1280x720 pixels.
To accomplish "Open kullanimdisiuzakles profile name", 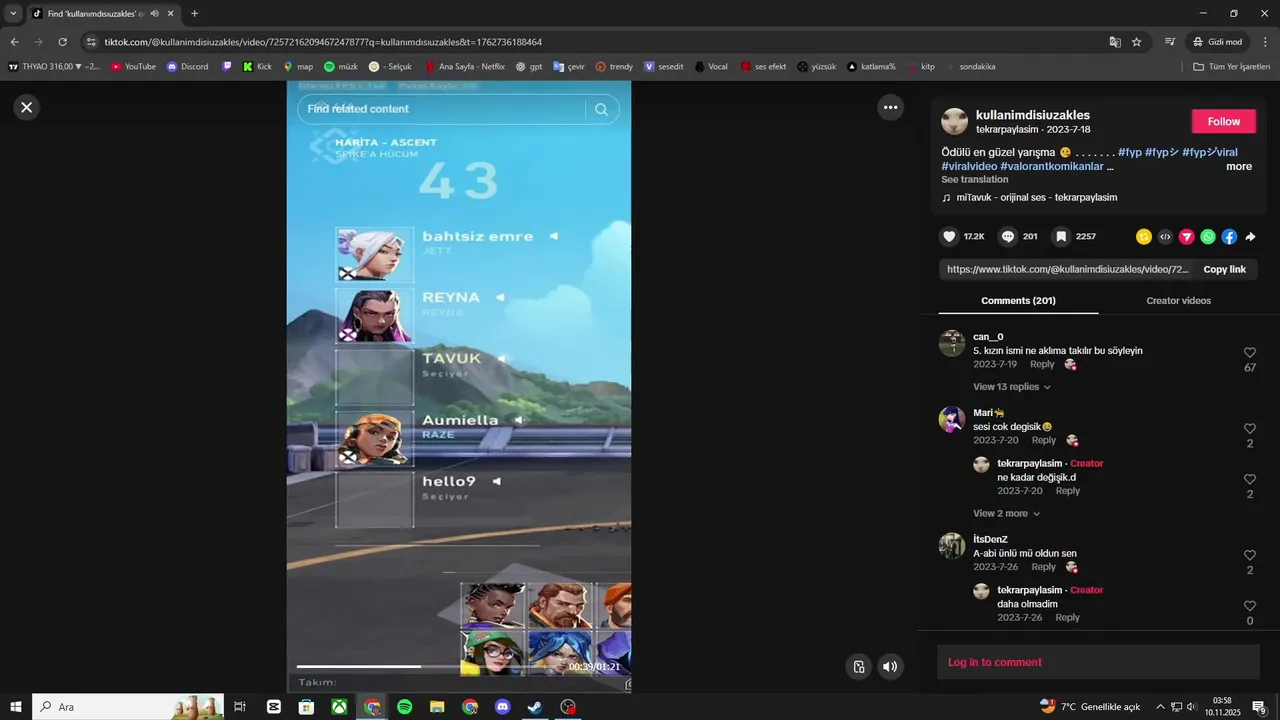I will 1033,116.
